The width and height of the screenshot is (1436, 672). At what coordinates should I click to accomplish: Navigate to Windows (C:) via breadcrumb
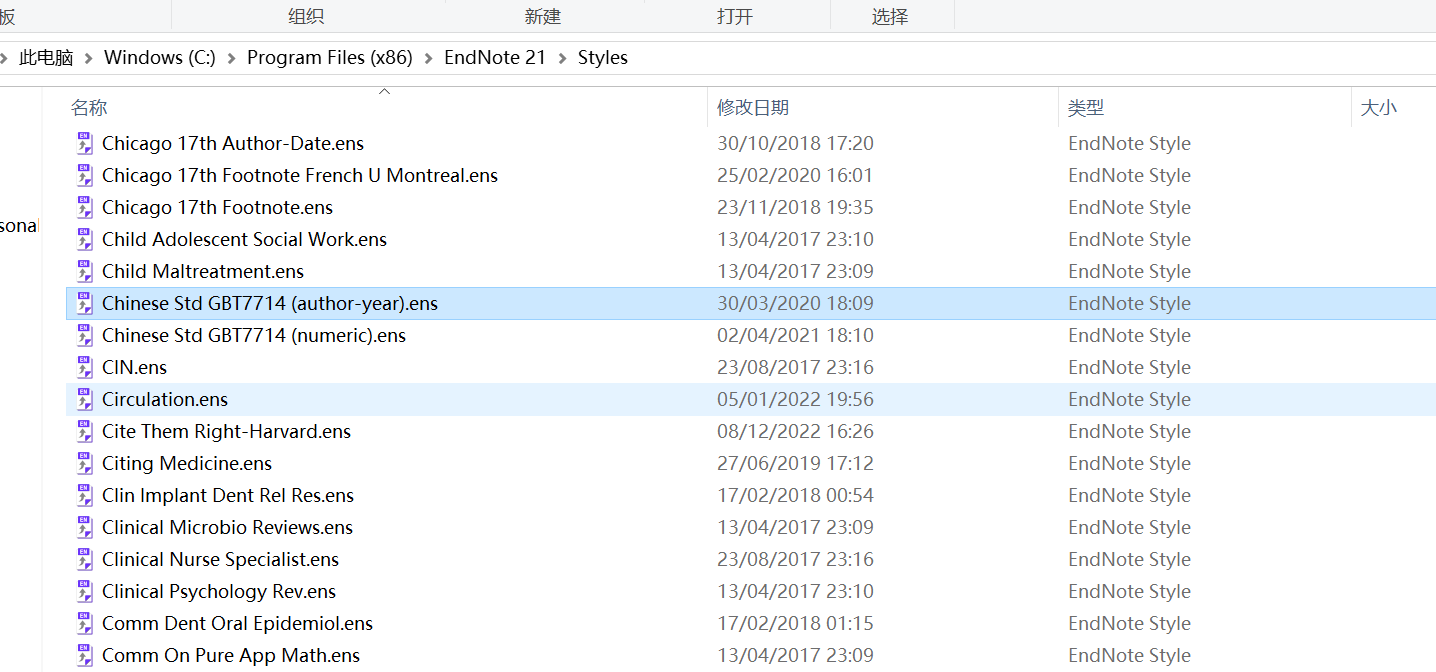tap(159, 57)
